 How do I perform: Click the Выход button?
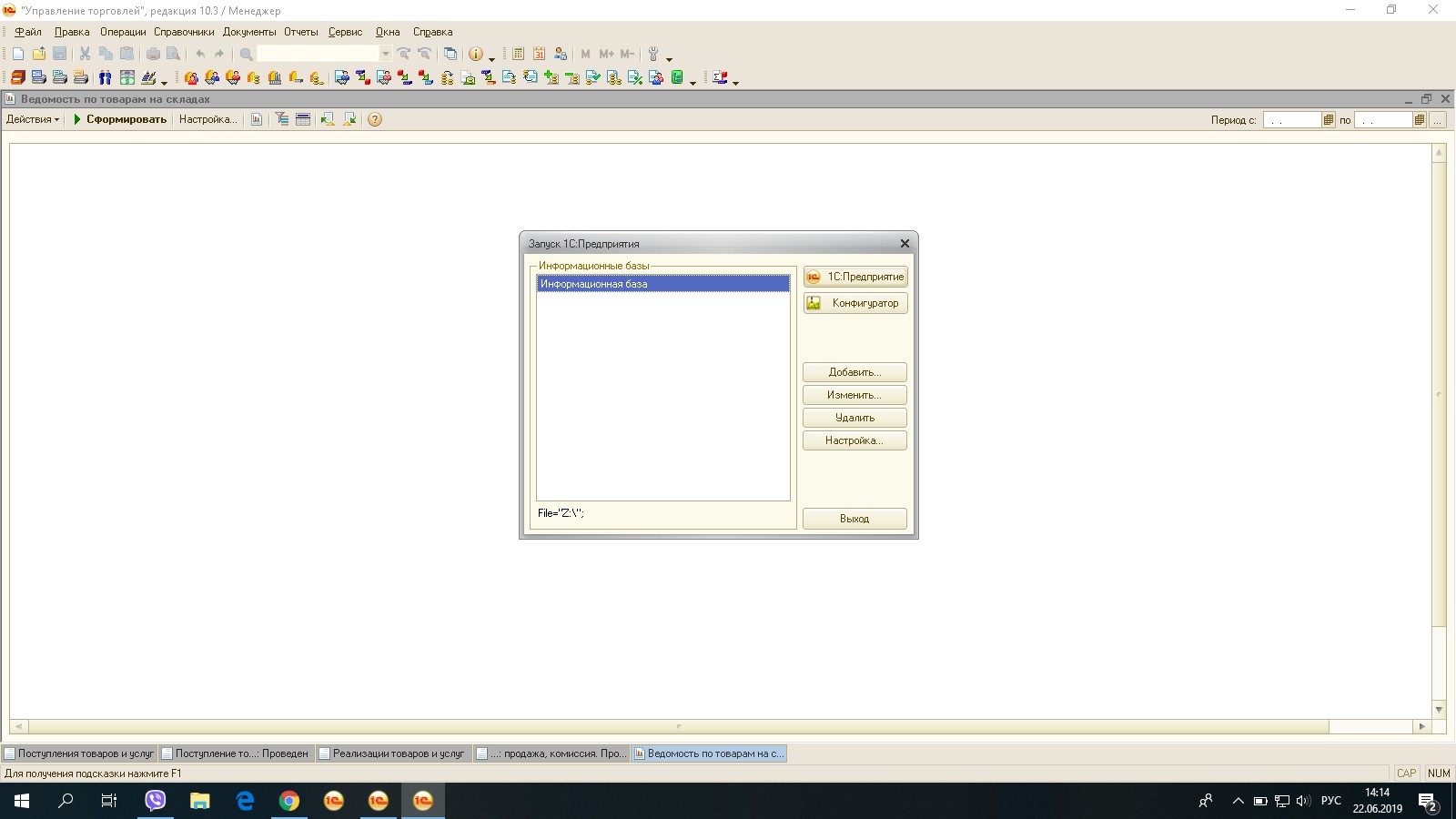coord(854,519)
